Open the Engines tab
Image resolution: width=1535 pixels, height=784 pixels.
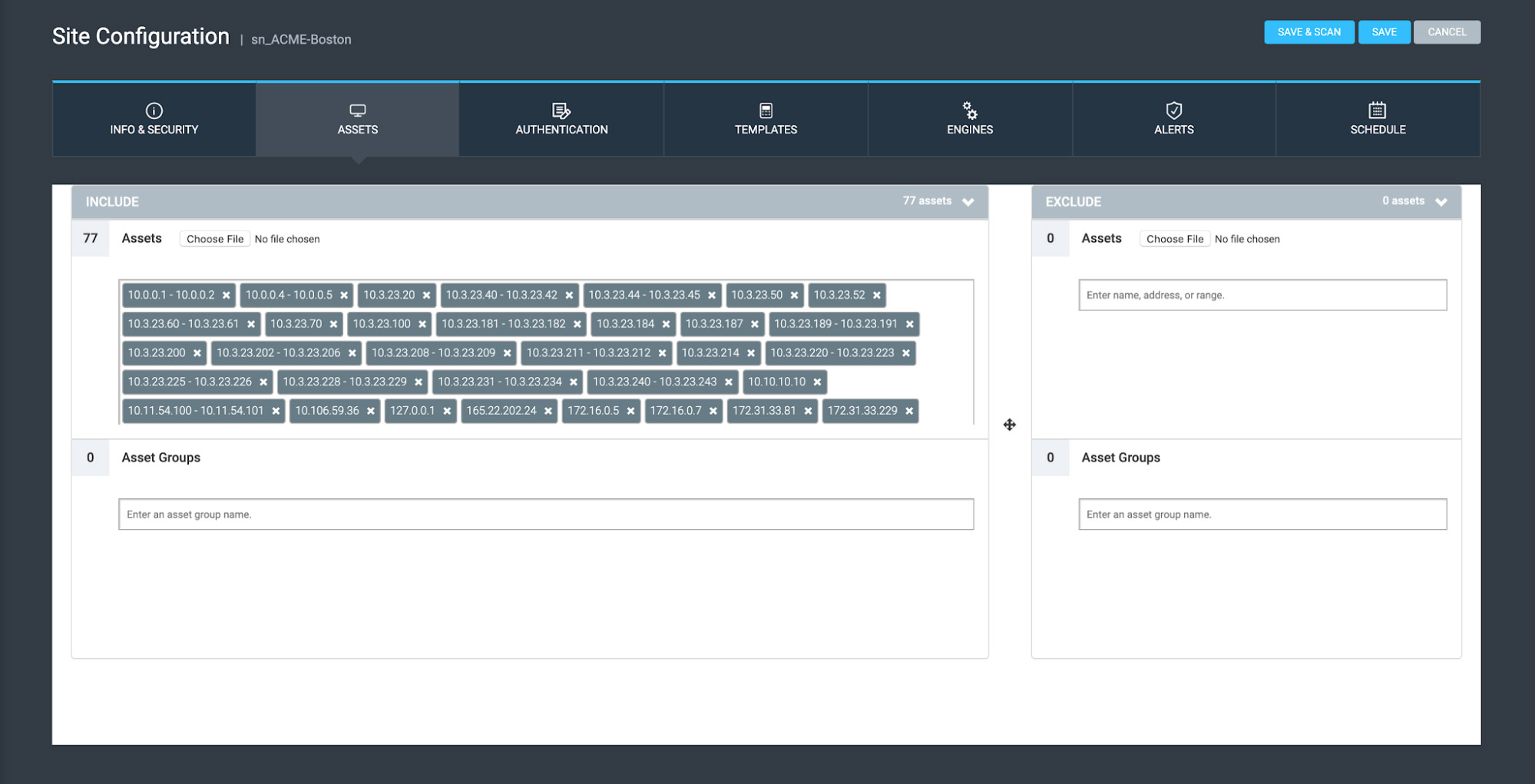[970, 120]
